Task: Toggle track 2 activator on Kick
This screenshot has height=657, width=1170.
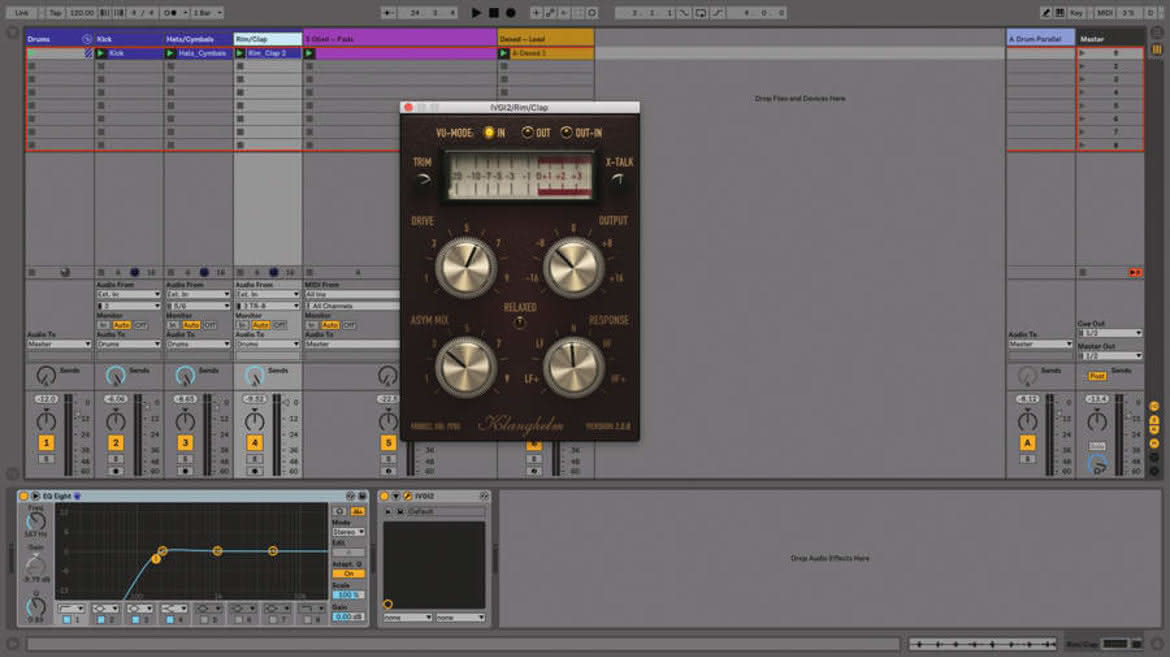Action: pos(116,443)
